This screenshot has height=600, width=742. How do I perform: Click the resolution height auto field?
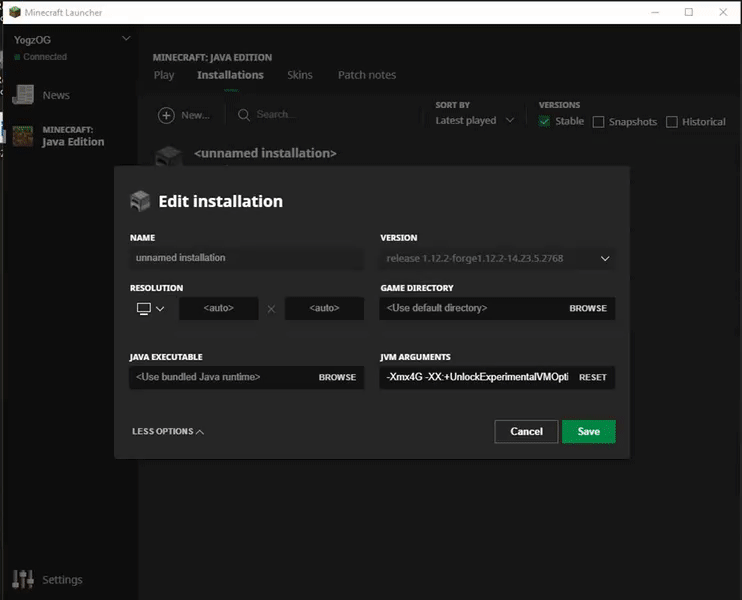tap(324, 309)
